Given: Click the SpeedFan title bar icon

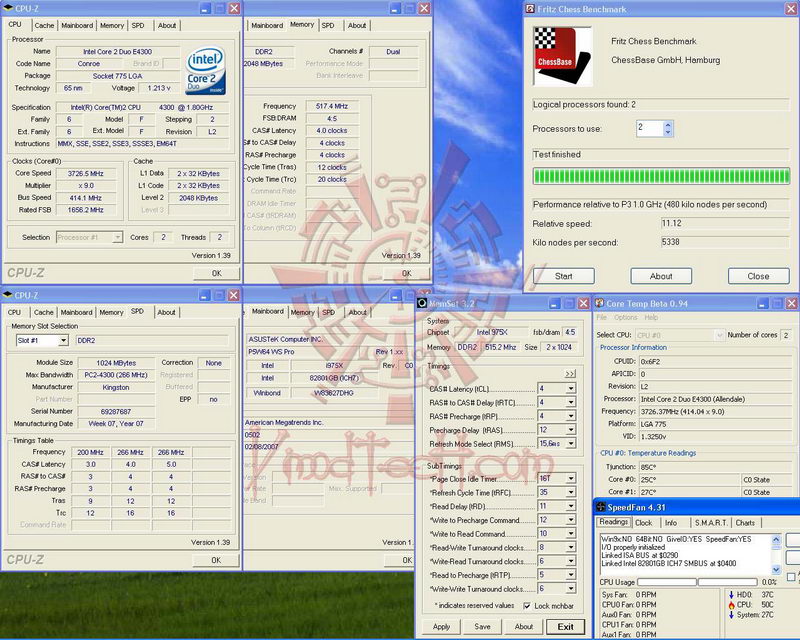Looking at the screenshot, I should [601, 507].
